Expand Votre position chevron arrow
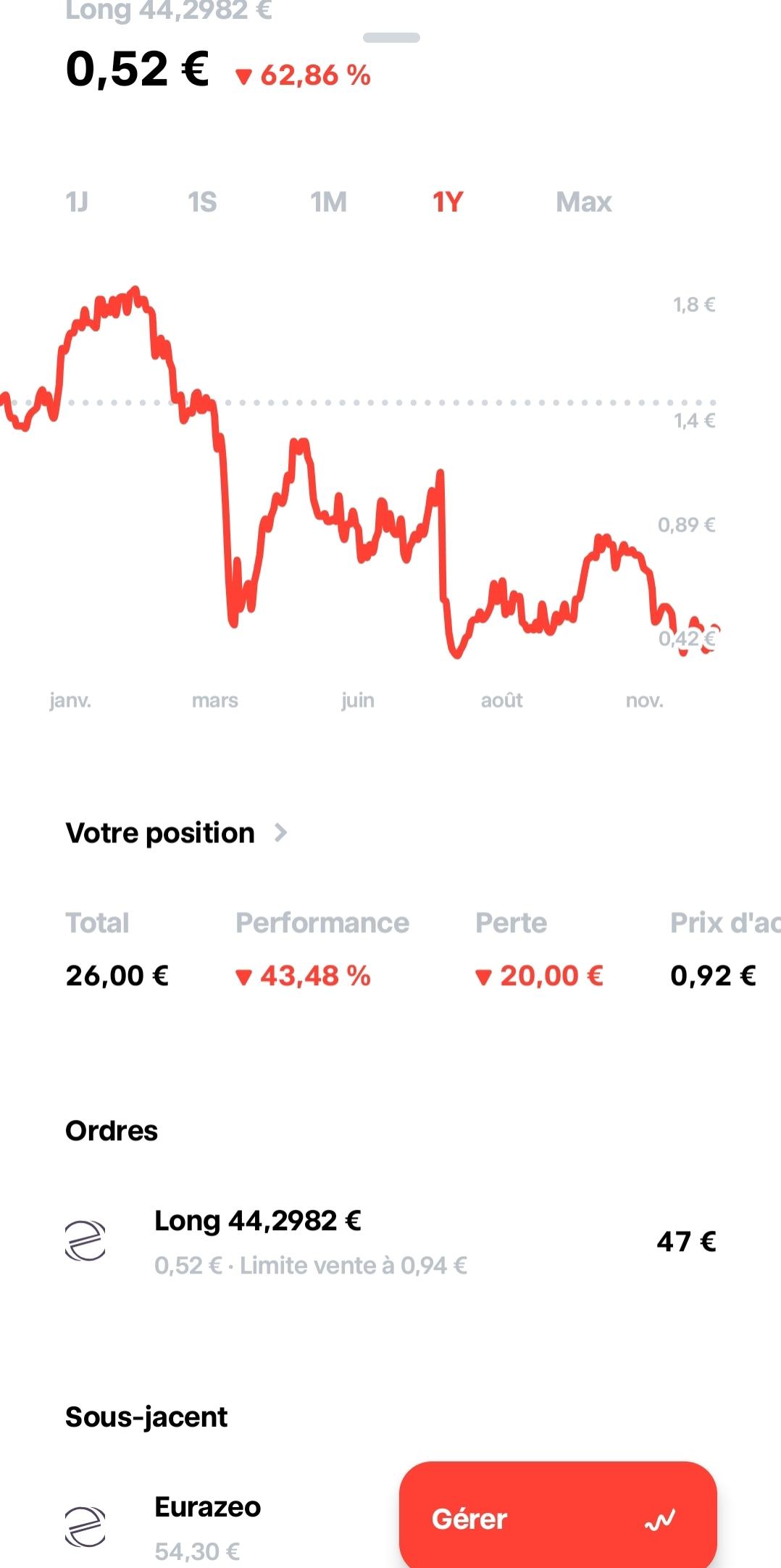 coord(281,833)
